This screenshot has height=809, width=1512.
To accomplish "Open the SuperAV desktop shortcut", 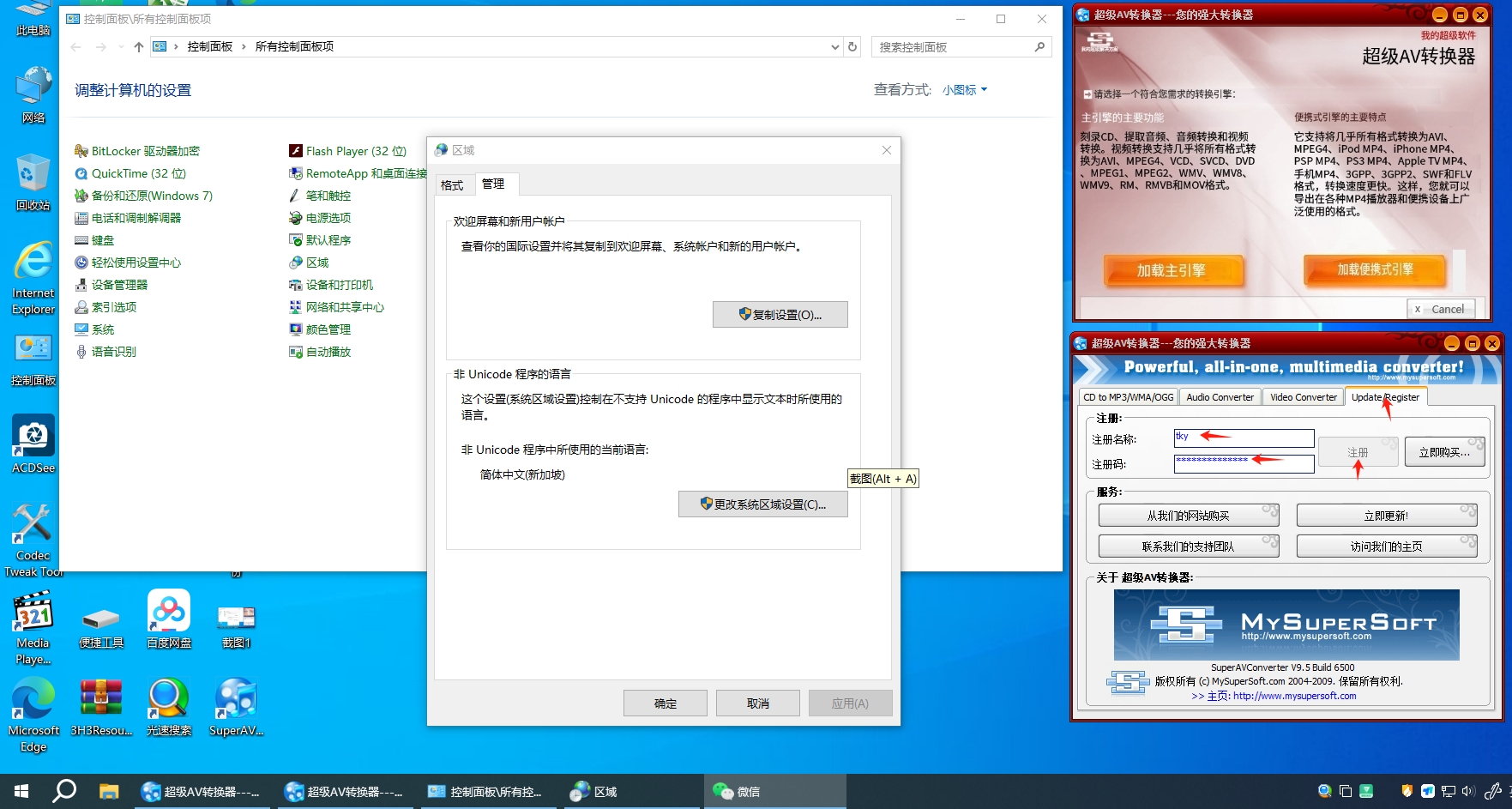I will click(236, 707).
